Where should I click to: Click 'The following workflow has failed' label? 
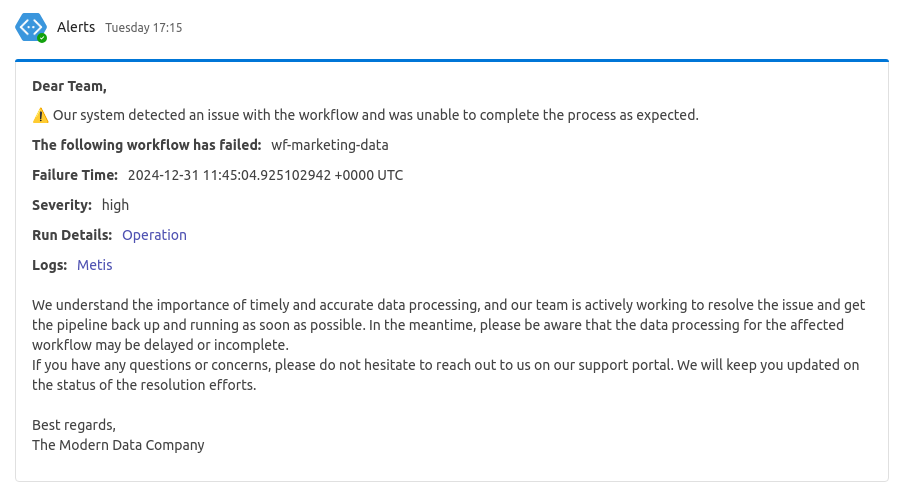pyautogui.click(x=147, y=145)
